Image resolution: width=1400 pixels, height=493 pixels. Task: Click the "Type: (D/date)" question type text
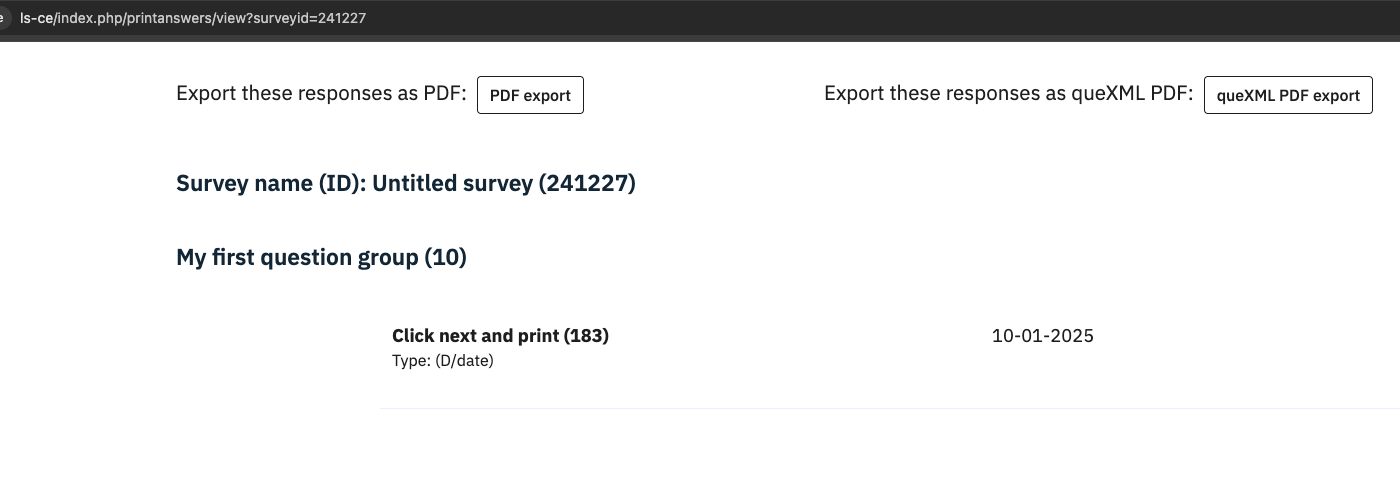click(442, 361)
